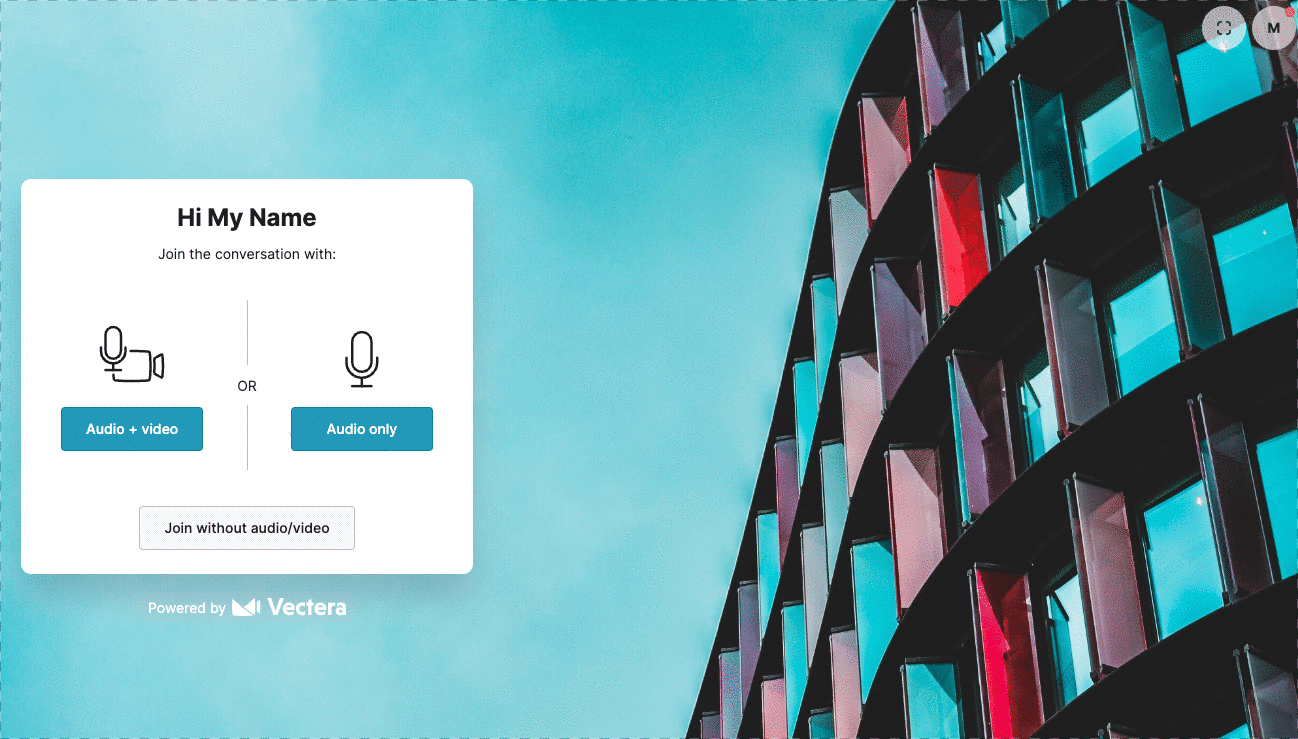Viewport: 1298px width, 739px height.
Task: Click the standalone microphone icon
Action: [x=362, y=359]
